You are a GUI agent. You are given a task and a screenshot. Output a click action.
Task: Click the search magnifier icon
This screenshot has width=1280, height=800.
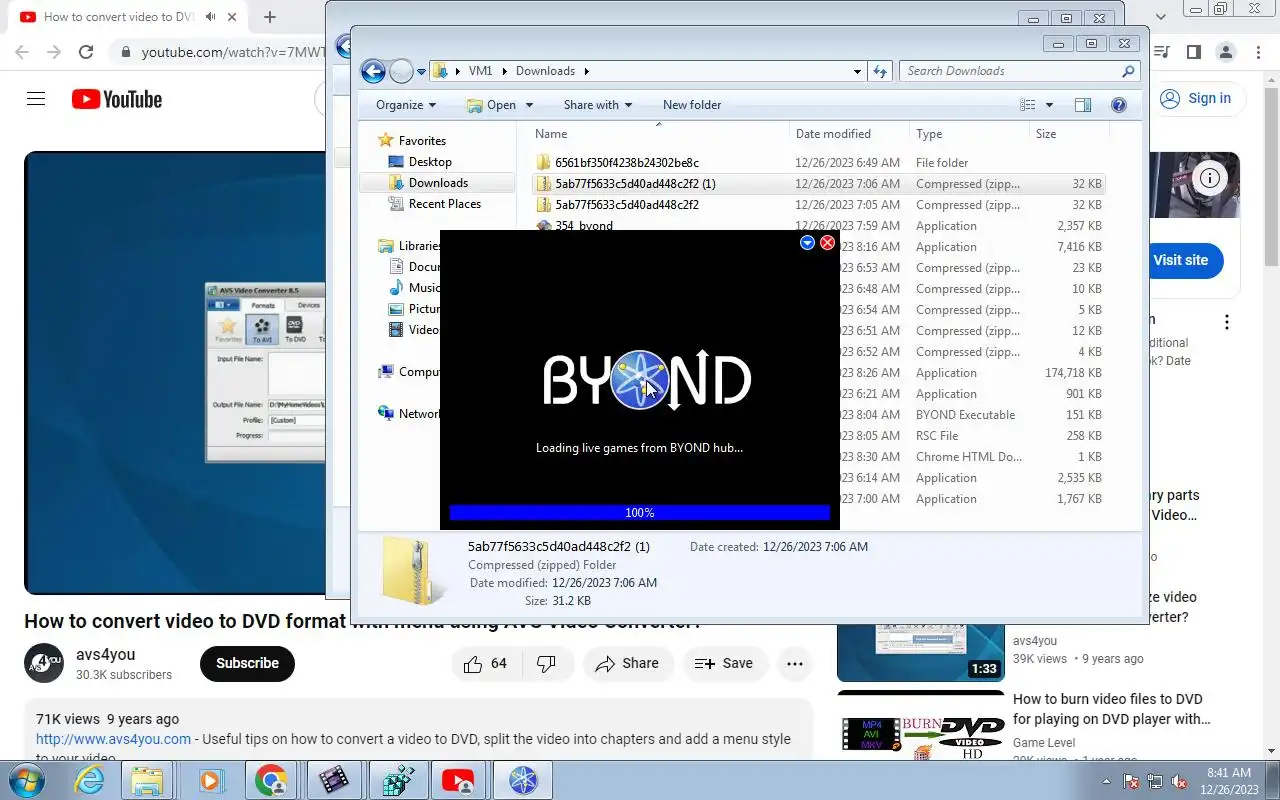[x=1128, y=71]
